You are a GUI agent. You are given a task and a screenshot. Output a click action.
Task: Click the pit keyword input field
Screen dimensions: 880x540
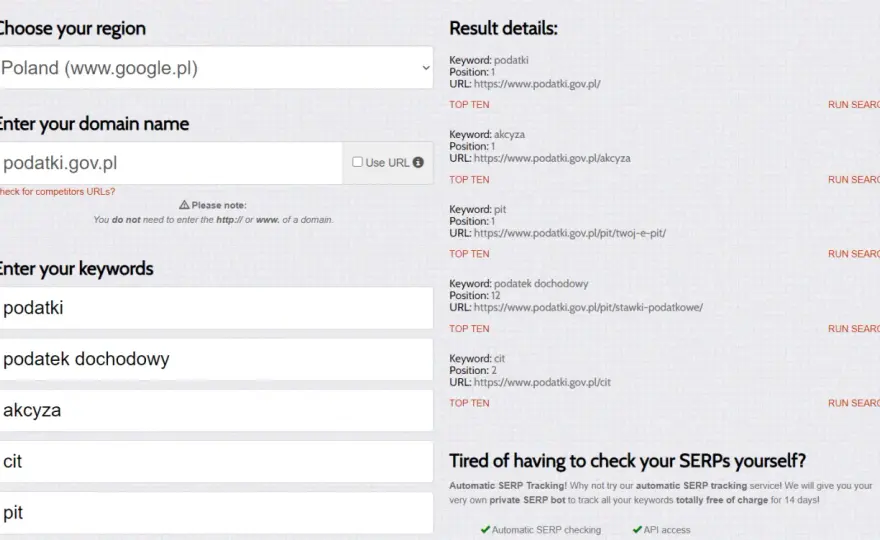coord(216,512)
